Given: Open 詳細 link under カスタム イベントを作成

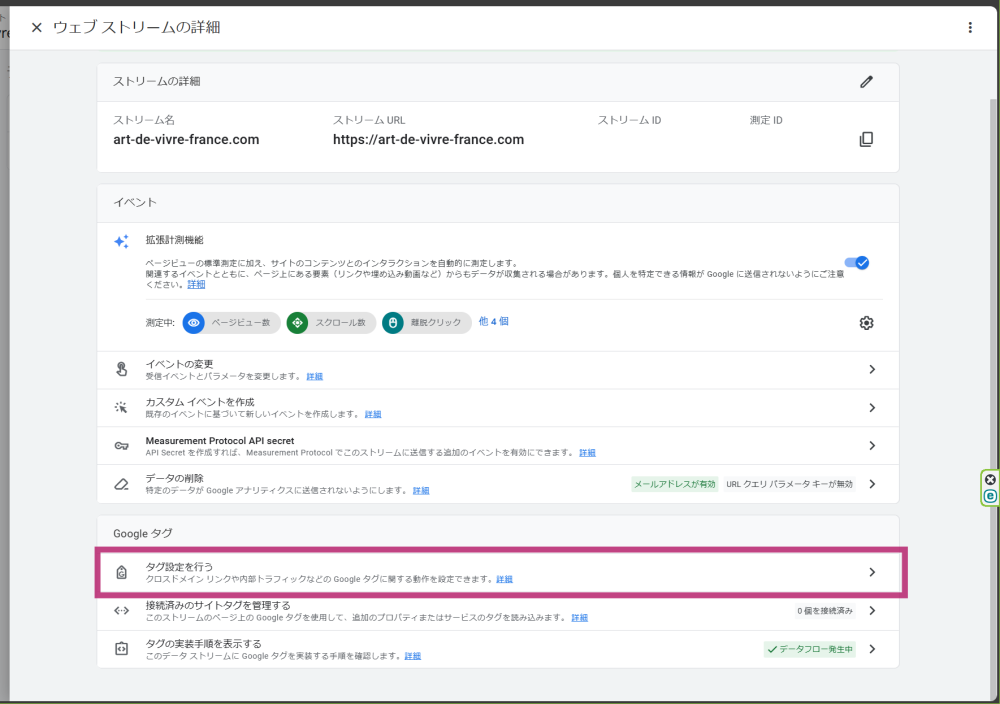Looking at the screenshot, I should (373, 414).
